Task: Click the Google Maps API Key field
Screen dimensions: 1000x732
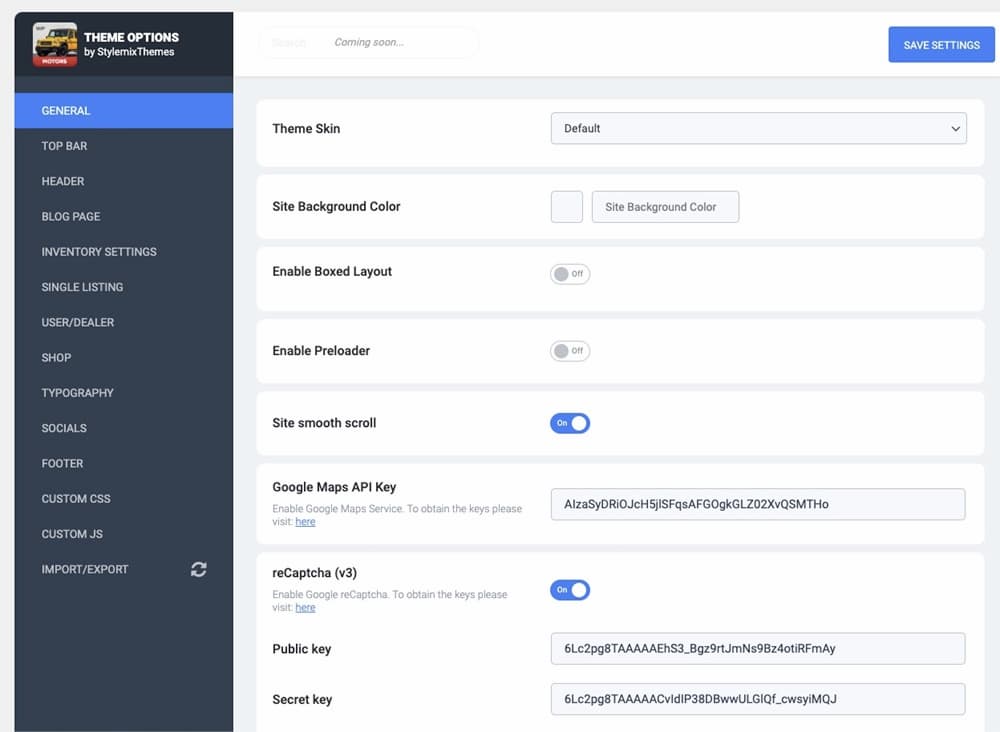Action: tap(758, 504)
